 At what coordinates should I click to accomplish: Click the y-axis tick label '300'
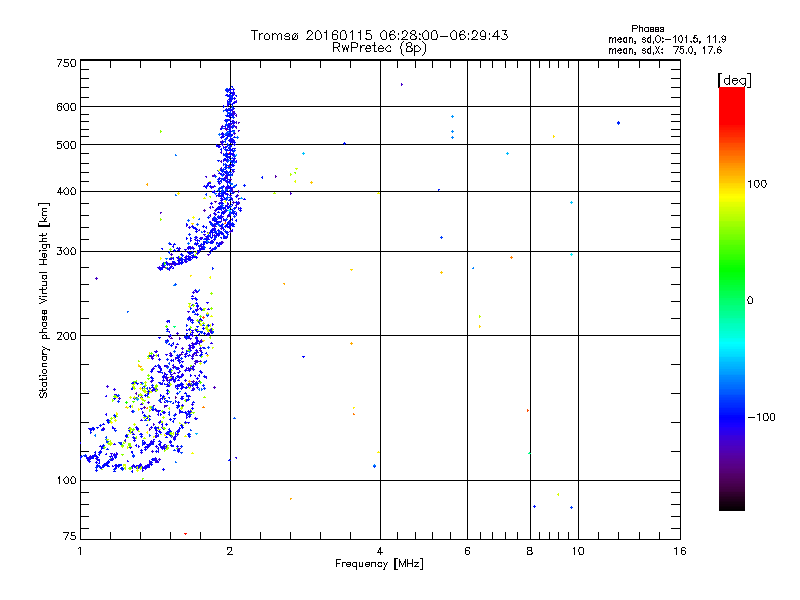[66, 252]
